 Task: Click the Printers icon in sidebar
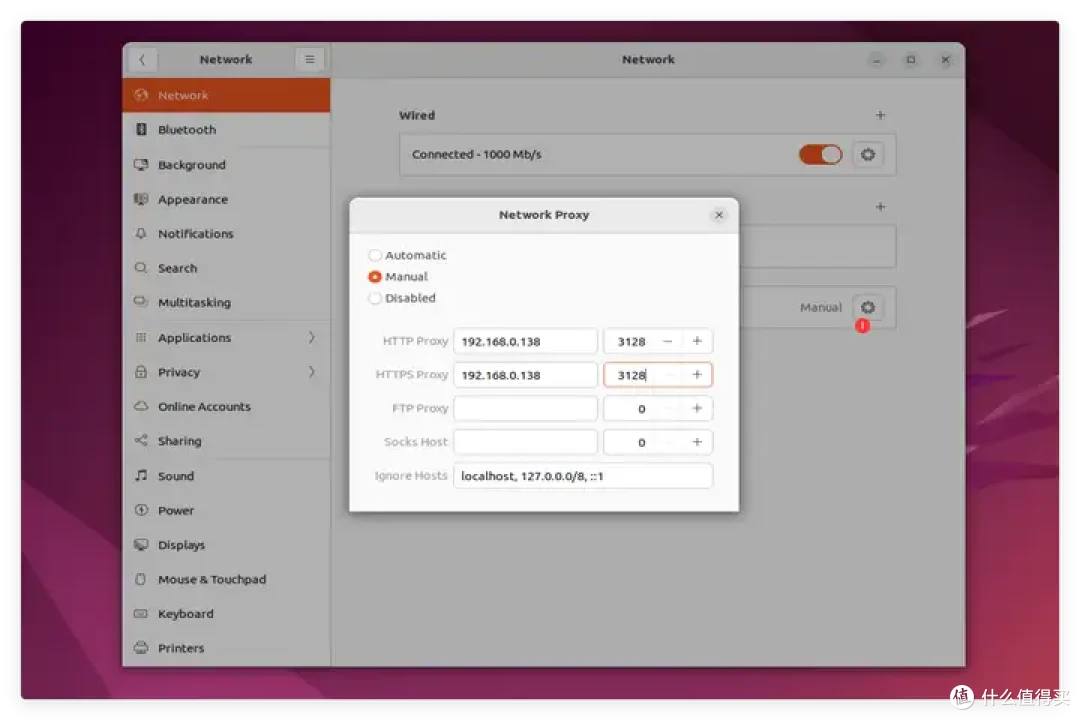141,648
